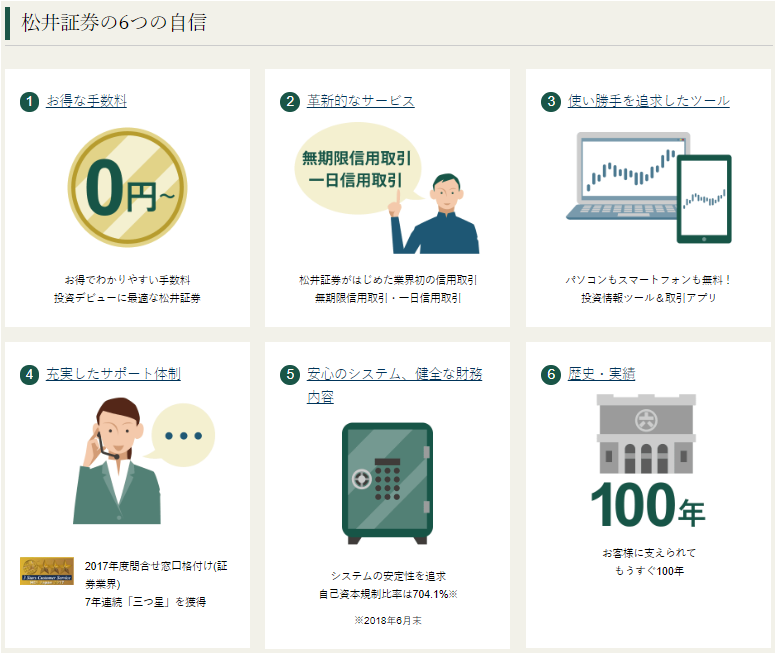Image resolution: width=776 pixels, height=654 pixels.
Task: Click the footnote ※2018年6月末
Action: click(388, 621)
